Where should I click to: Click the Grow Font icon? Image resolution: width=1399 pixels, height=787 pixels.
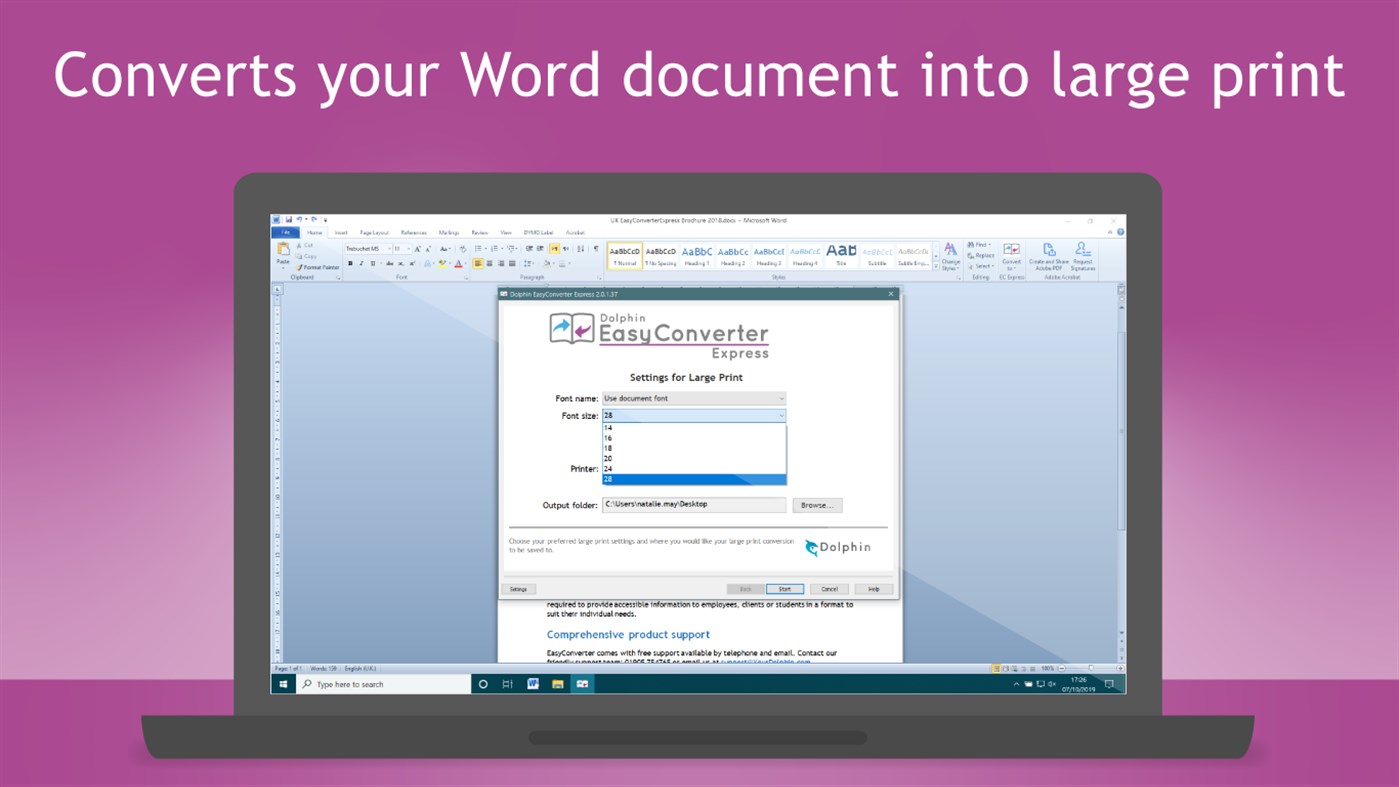418,249
